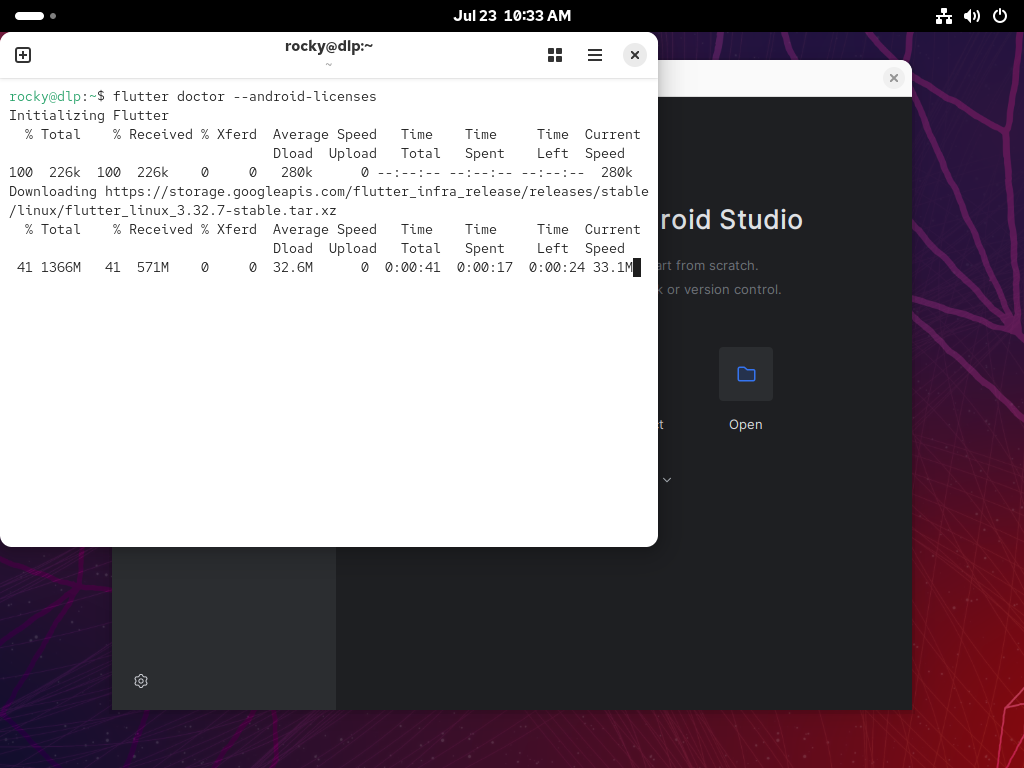Image resolution: width=1024 pixels, height=768 pixels.
Task: Click the workspace dot indicator next to the pill
Action: coord(52,16)
